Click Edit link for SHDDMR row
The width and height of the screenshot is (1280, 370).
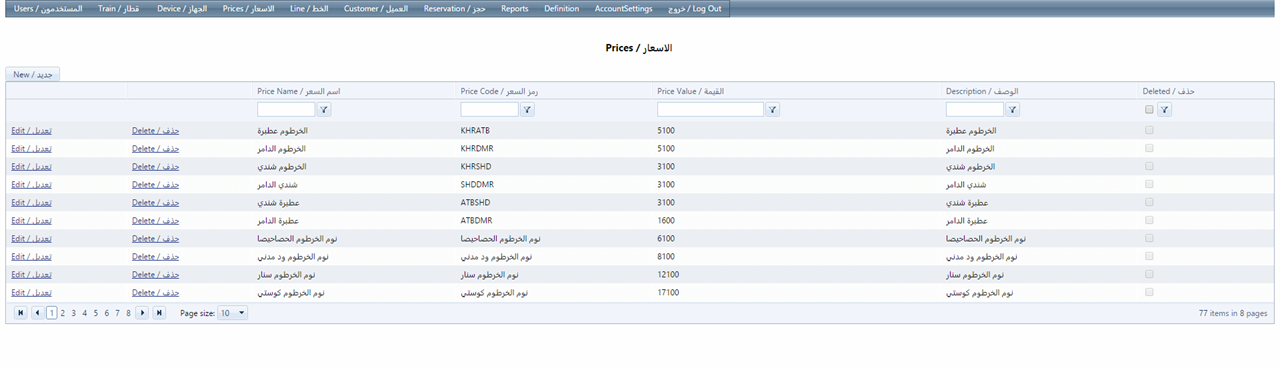(32, 184)
